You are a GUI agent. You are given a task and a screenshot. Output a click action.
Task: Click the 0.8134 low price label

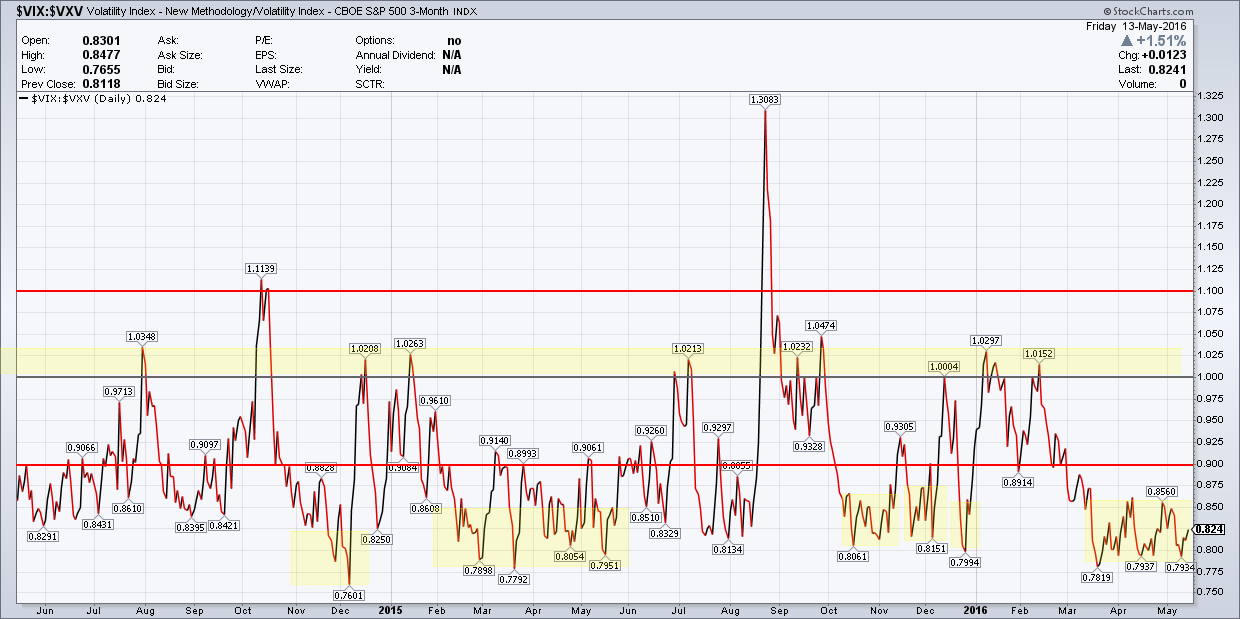point(730,549)
